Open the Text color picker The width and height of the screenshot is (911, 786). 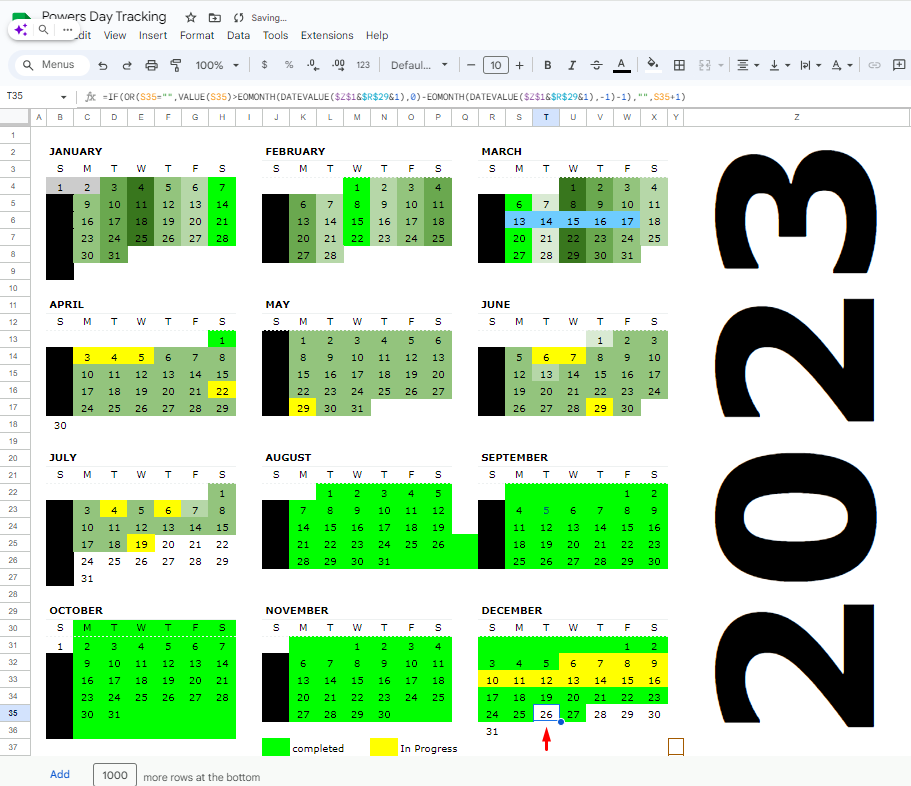(621, 65)
